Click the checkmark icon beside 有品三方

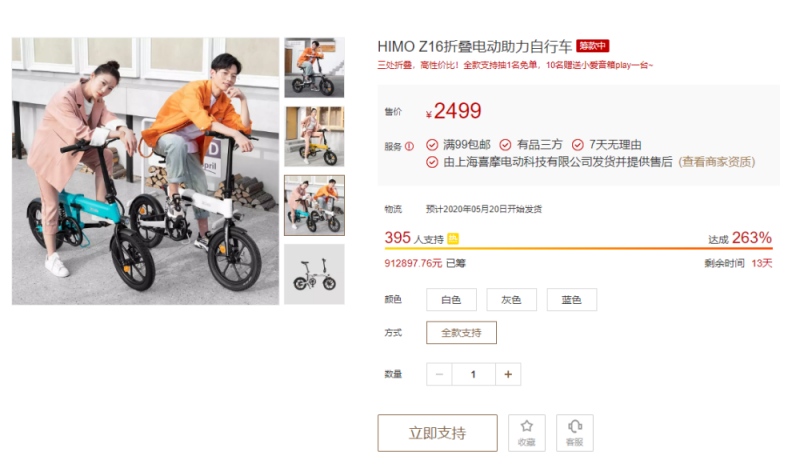pos(505,145)
